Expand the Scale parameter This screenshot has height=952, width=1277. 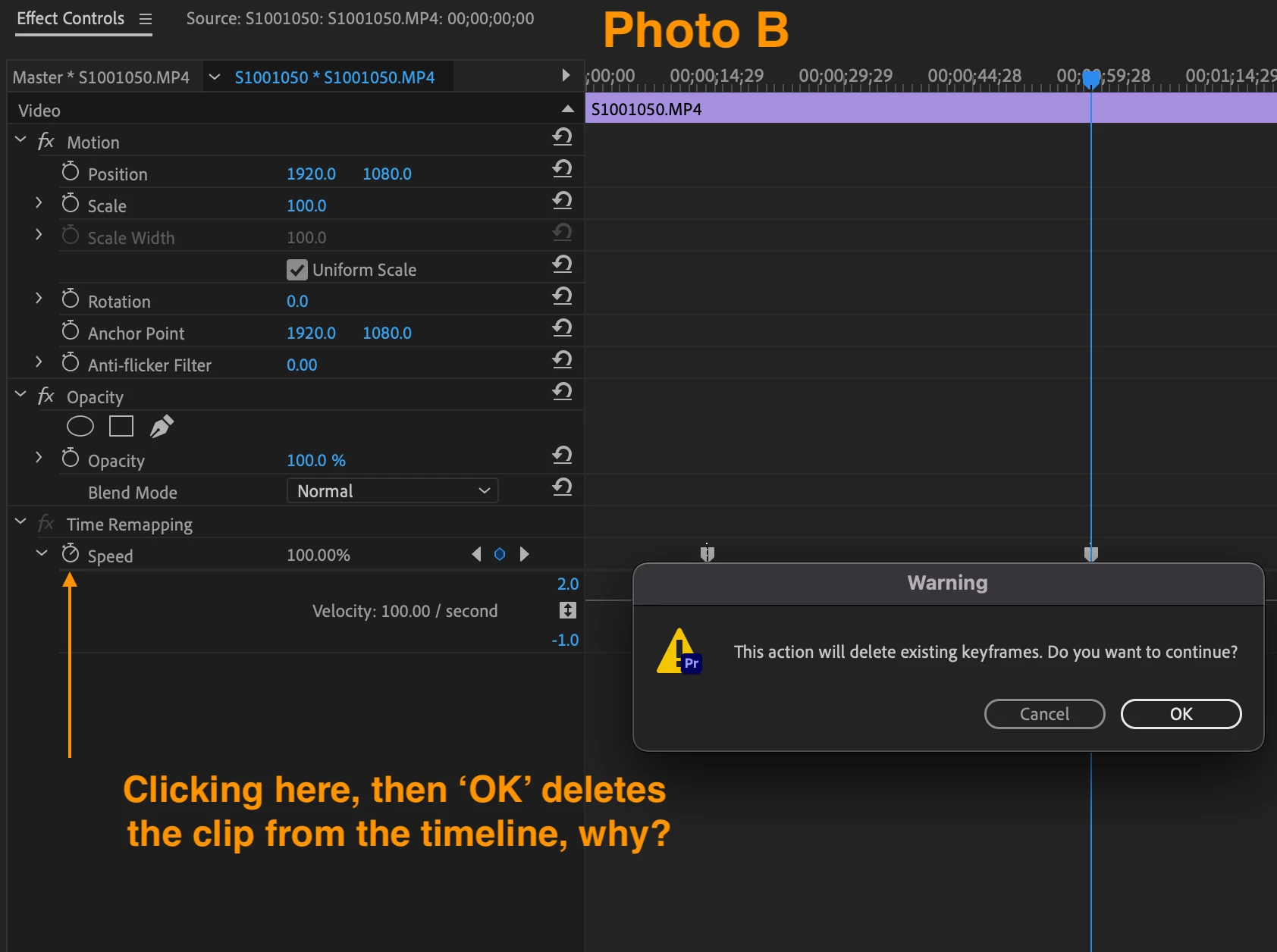coord(39,203)
